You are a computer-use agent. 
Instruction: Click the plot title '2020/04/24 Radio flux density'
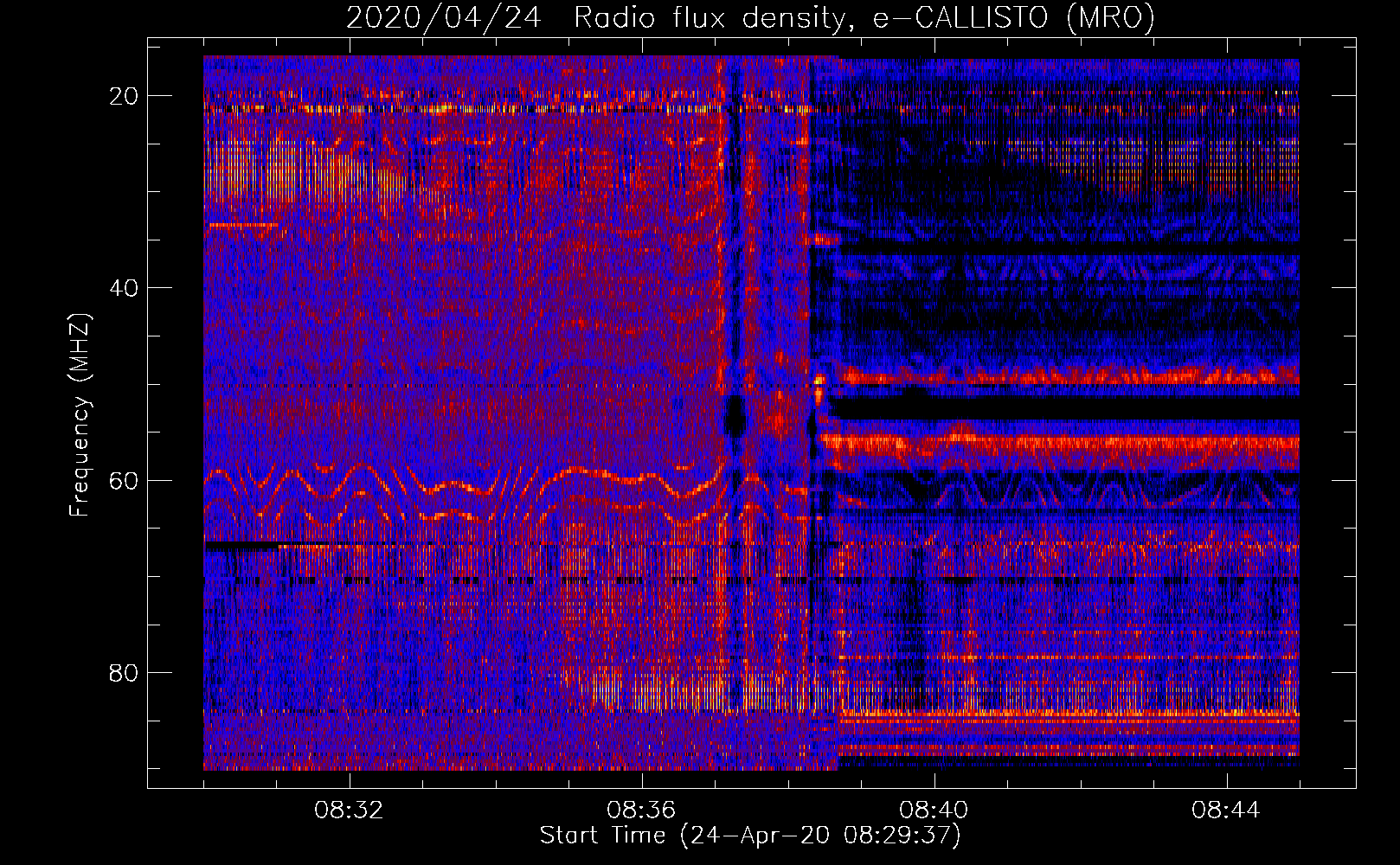(x=751, y=17)
